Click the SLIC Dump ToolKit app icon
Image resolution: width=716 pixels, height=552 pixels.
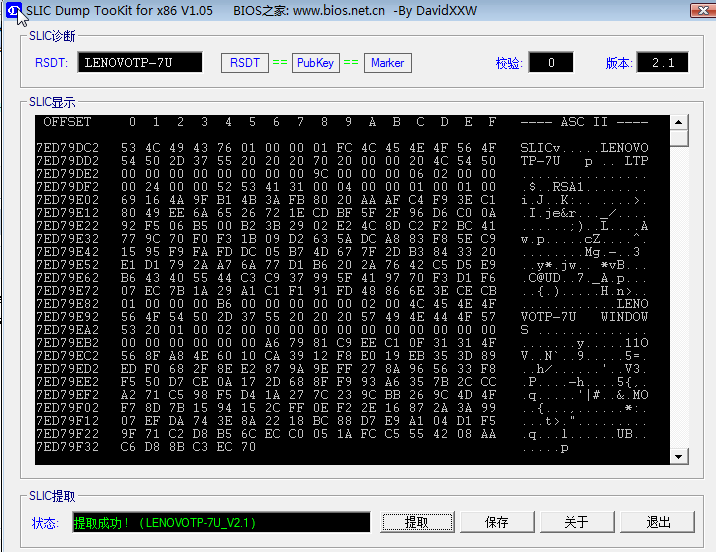tap(14, 10)
